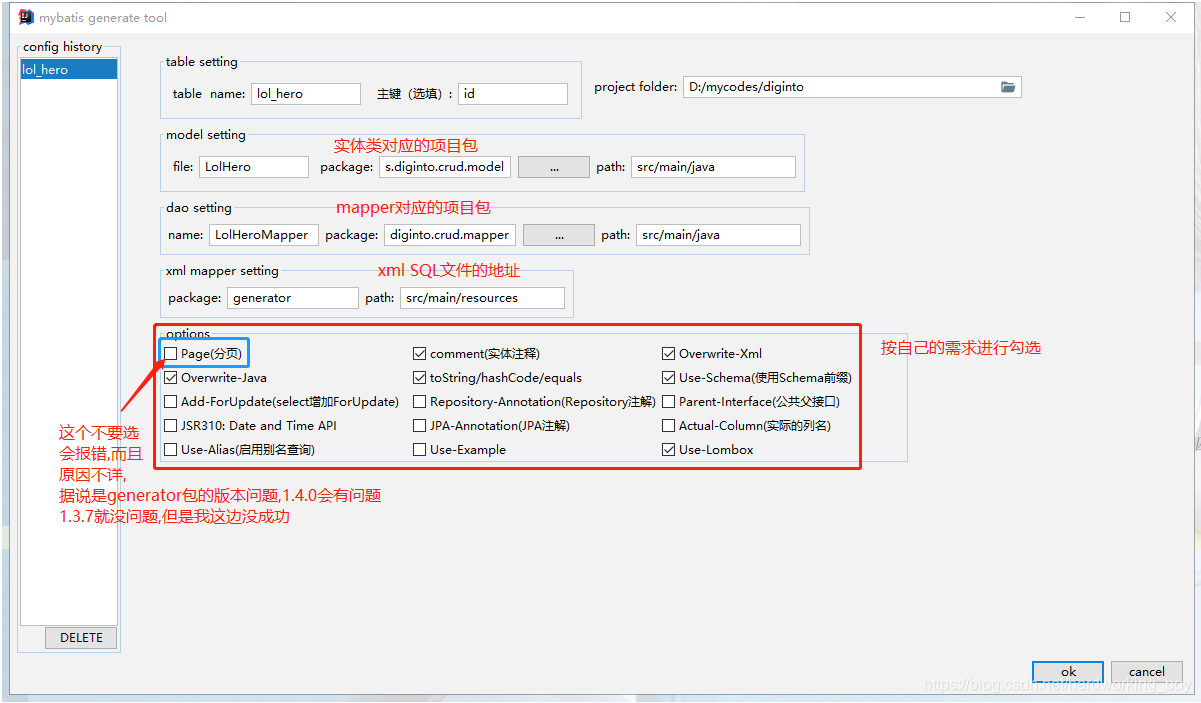The height and width of the screenshot is (703, 1201).
Task: Enable Repository-Annotation checkbox
Action: pyautogui.click(x=420, y=402)
